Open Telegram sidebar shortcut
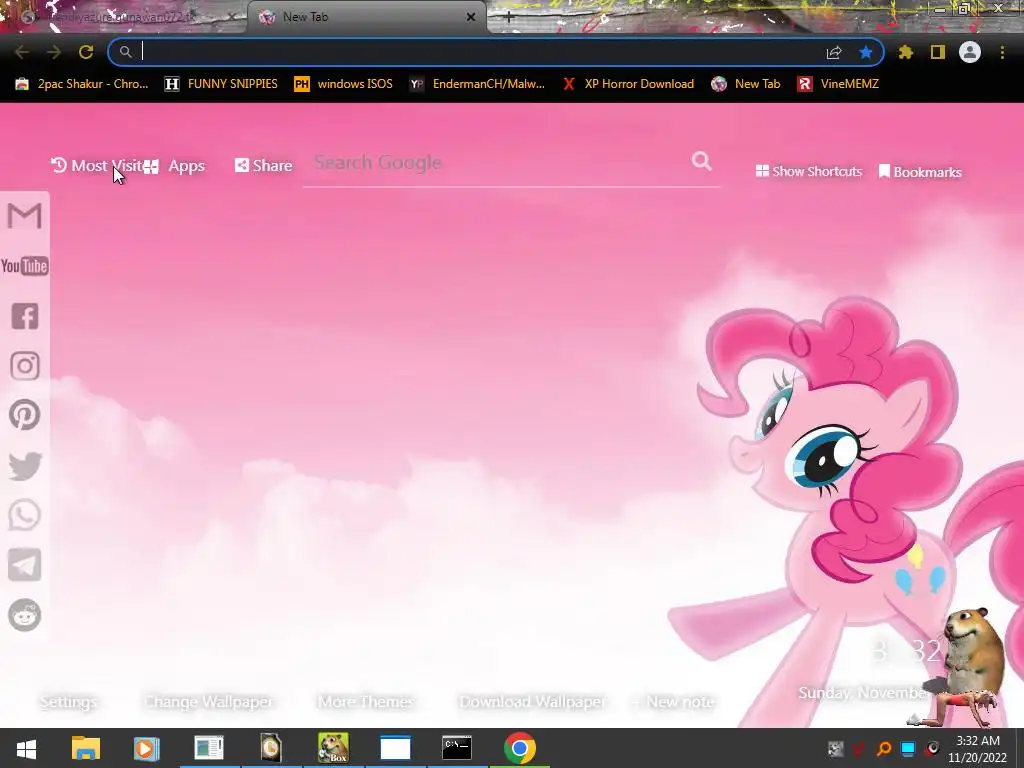 point(25,565)
